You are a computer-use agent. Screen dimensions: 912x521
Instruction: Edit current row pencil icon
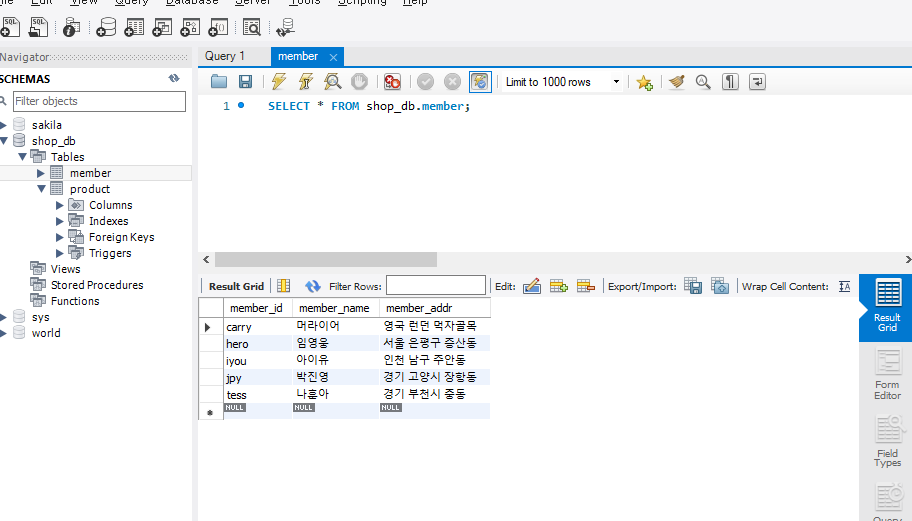click(532, 286)
